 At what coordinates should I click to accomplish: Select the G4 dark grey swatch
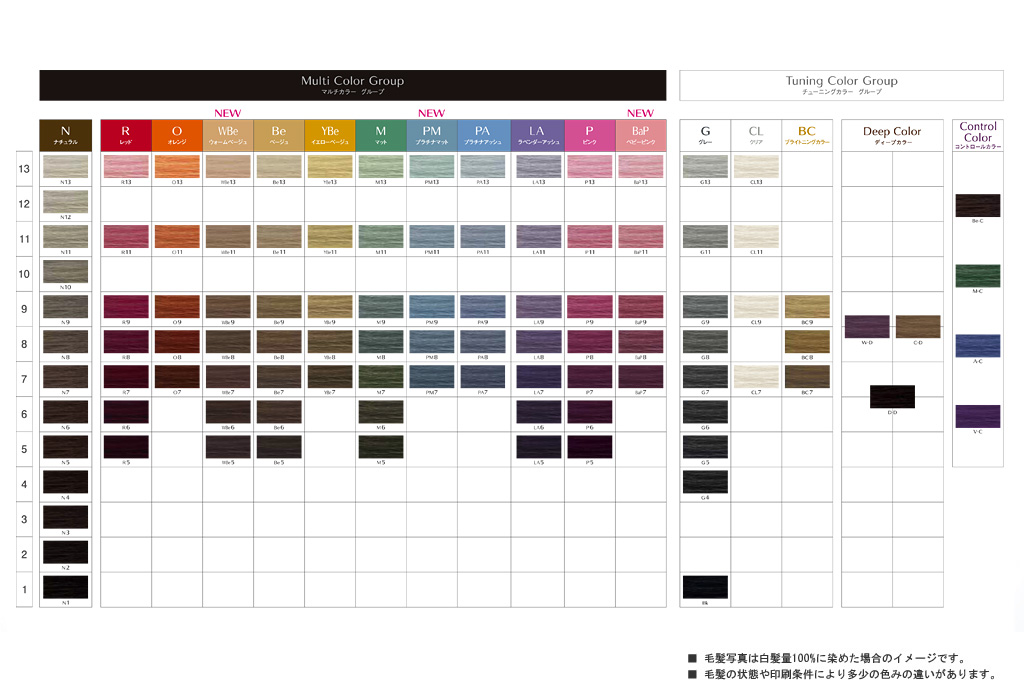tap(705, 481)
